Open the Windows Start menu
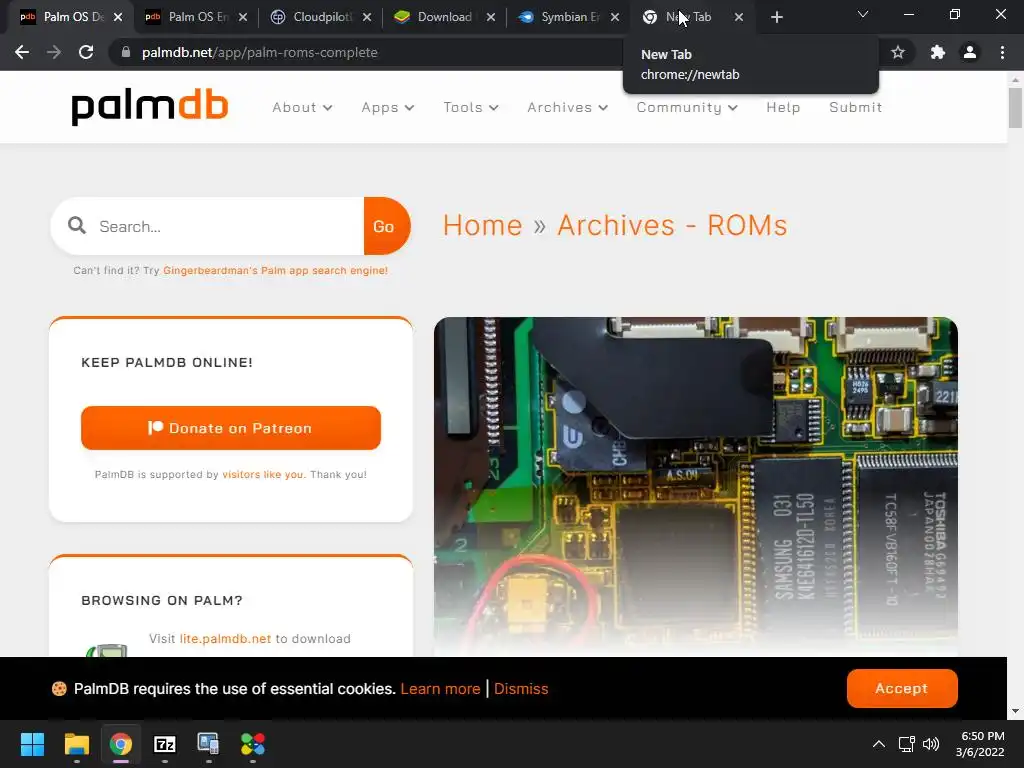 tap(32, 744)
